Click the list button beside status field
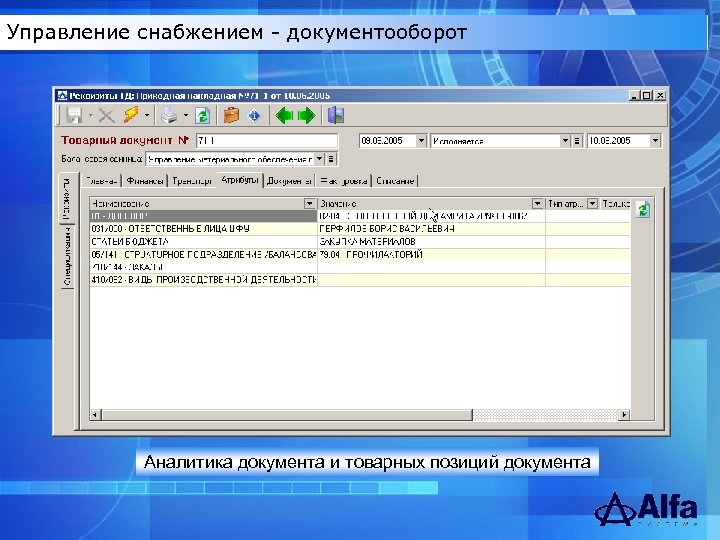The height and width of the screenshot is (540, 720). (x=577, y=141)
